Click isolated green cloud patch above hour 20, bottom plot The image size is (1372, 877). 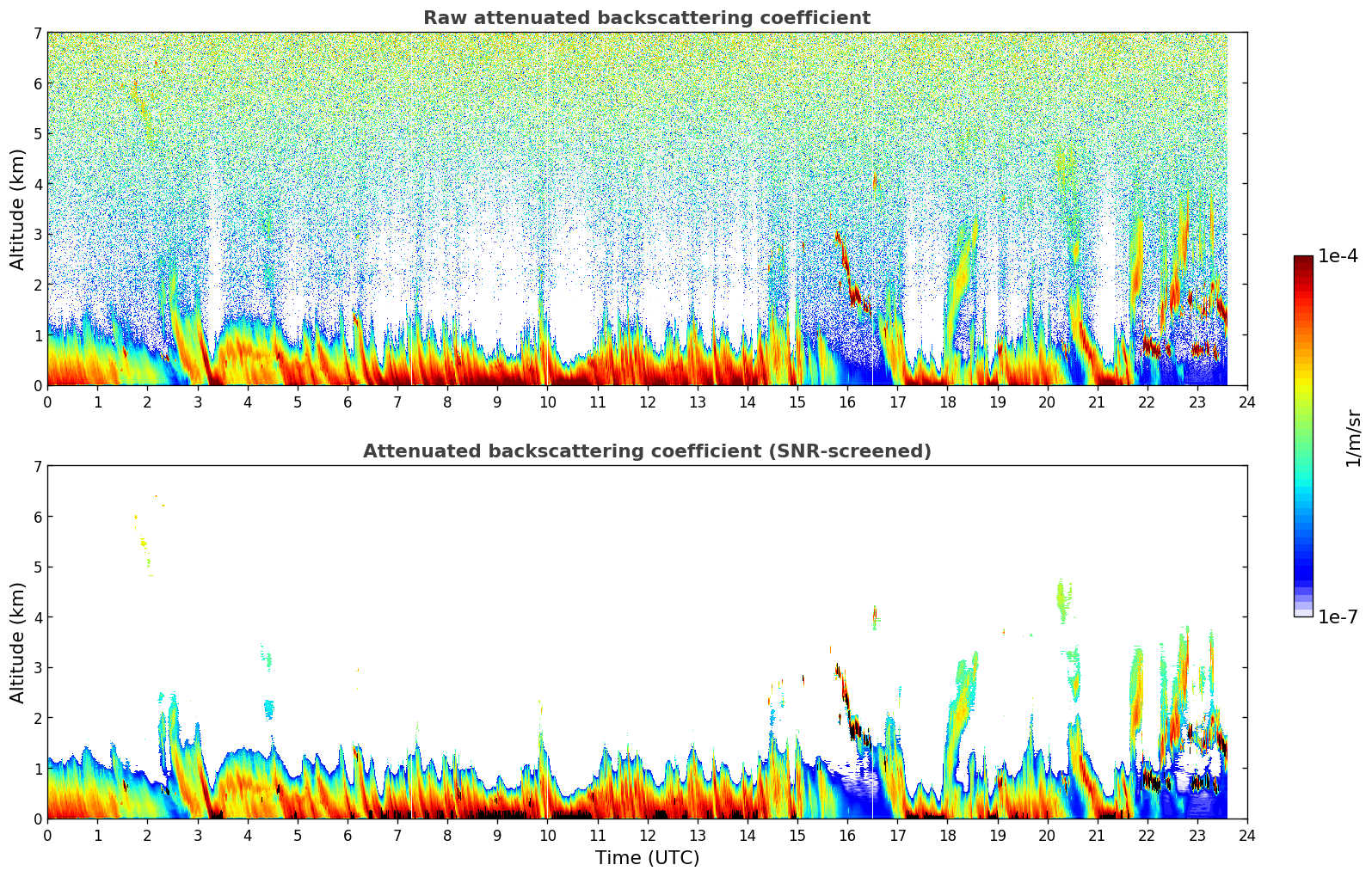point(1062,600)
